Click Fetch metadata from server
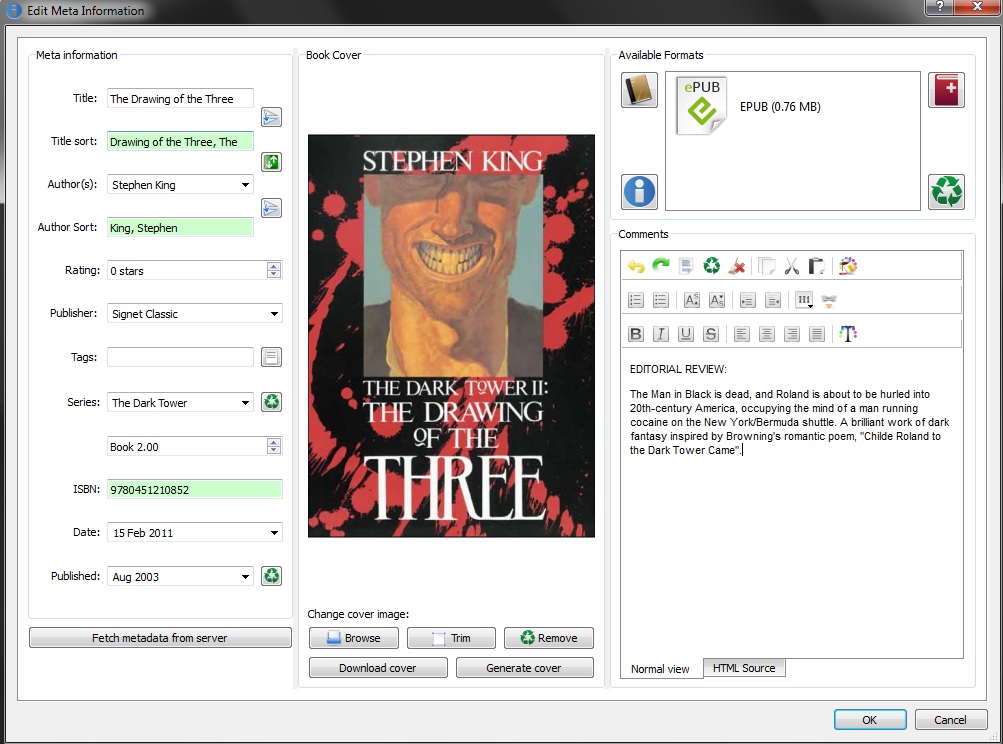This screenshot has height=744, width=1003. click(x=160, y=638)
